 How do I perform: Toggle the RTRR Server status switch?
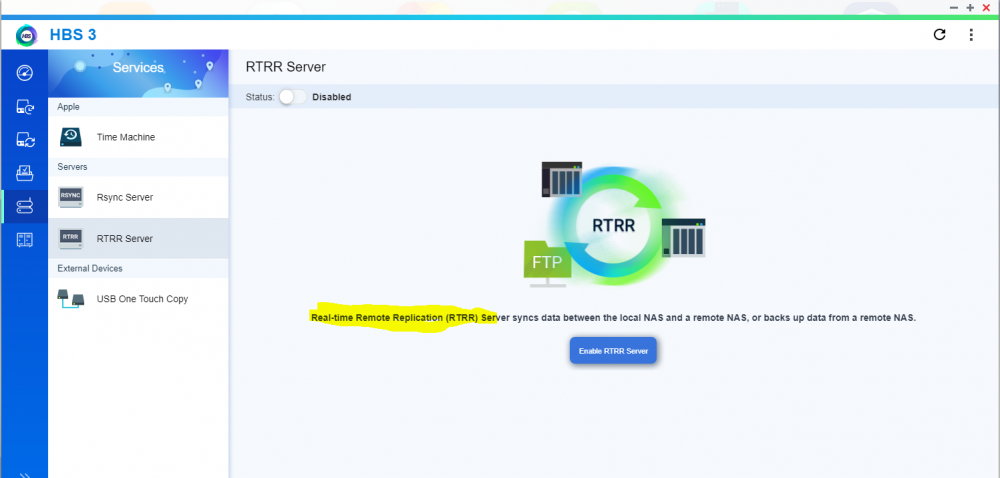(x=293, y=97)
